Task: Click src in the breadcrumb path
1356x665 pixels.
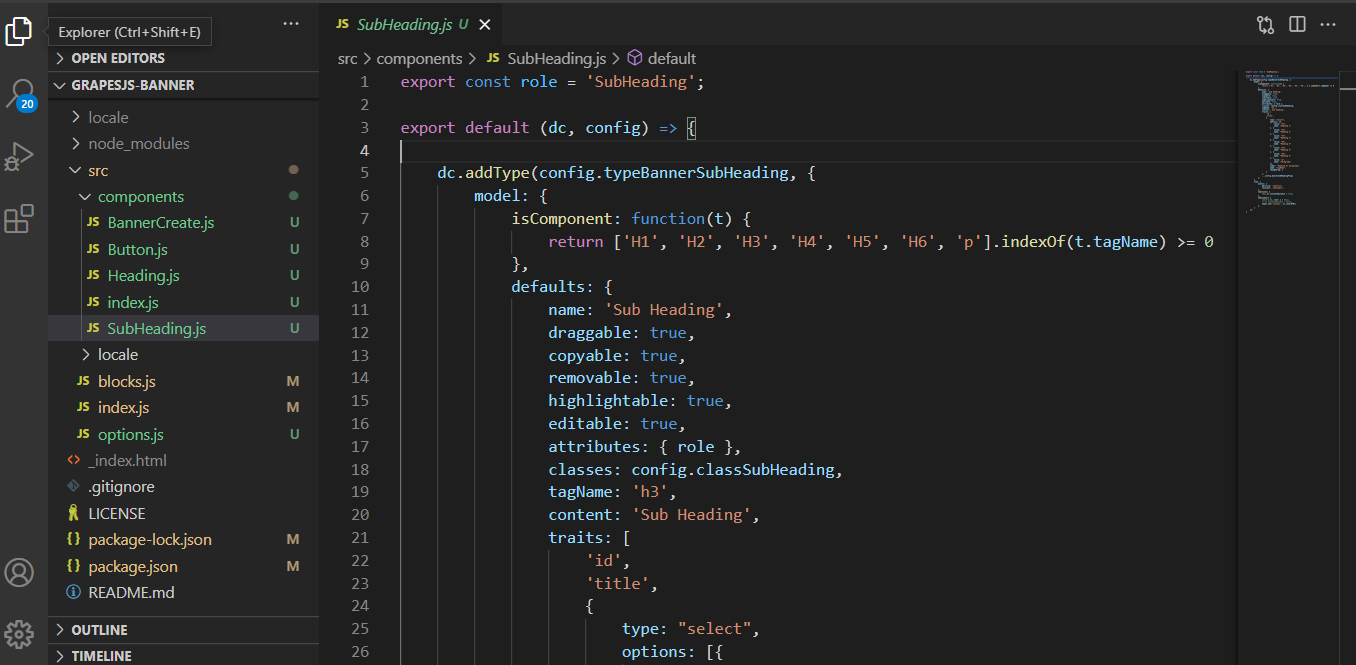Action: pyautogui.click(x=347, y=59)
